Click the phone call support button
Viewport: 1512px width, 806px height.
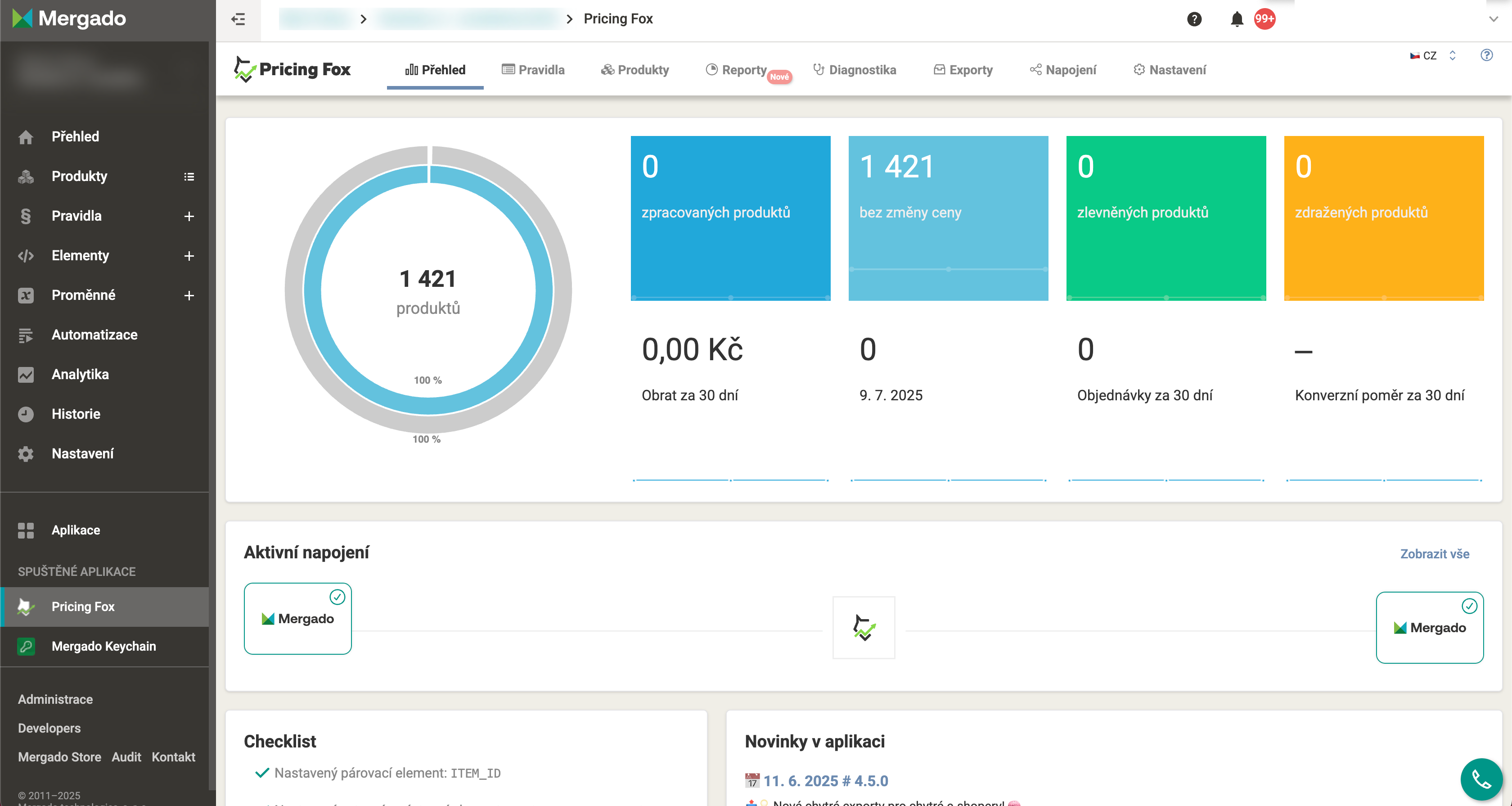click(1481, 779)
